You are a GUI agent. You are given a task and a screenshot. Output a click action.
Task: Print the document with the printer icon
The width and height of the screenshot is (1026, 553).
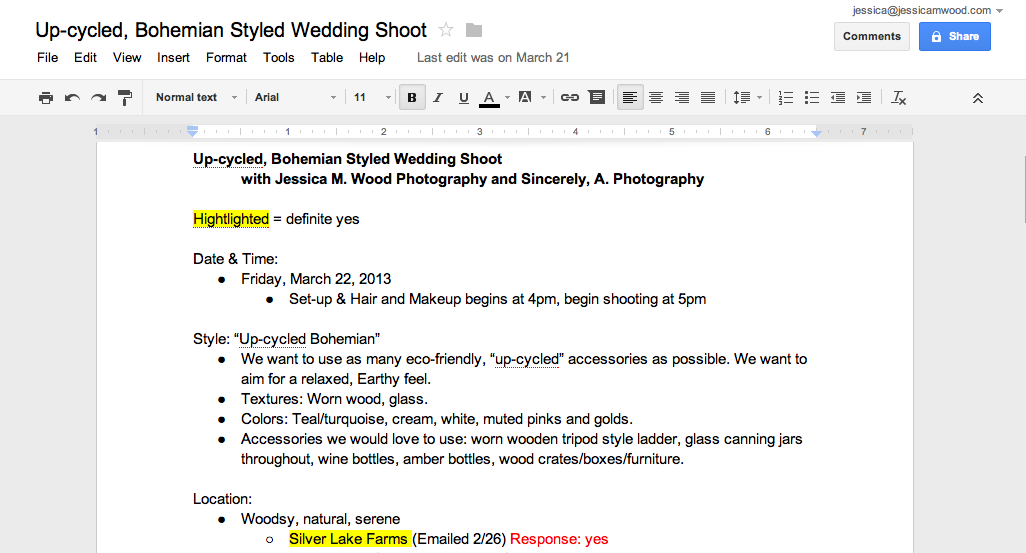point(46,98)
